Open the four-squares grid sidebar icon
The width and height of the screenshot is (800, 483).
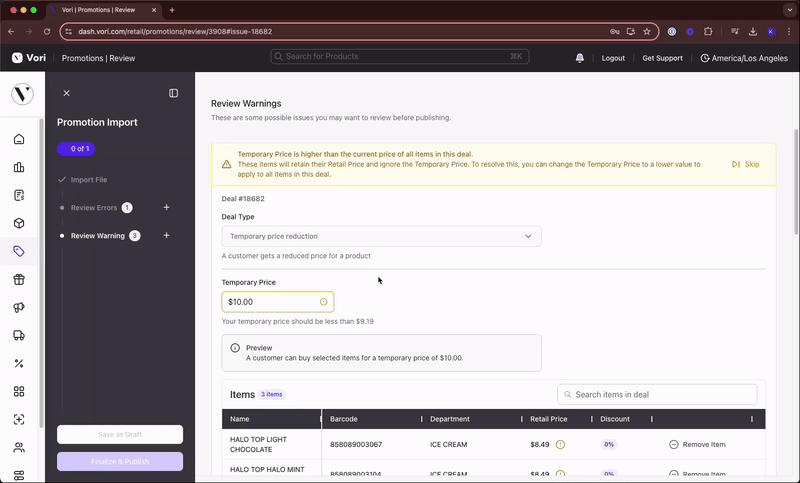(x=19, y=392)
